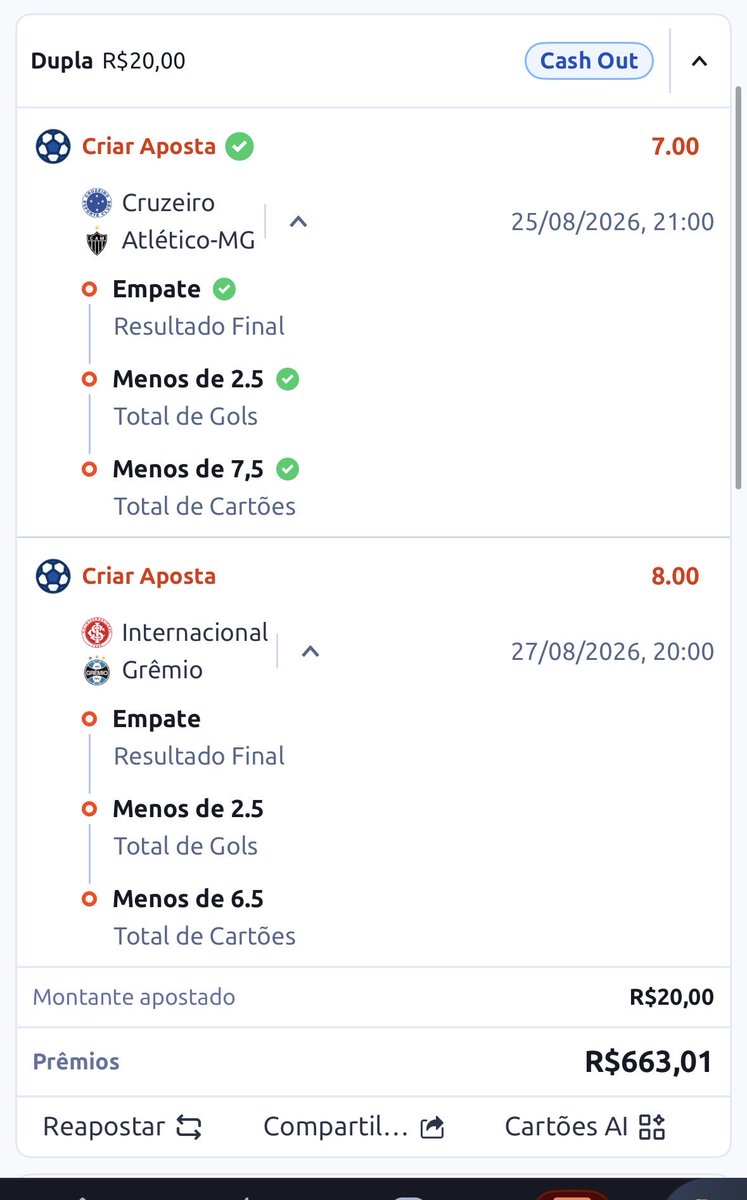Collapse Cruzeiro vs Atlético-MG selections

(x=298, y=222)
